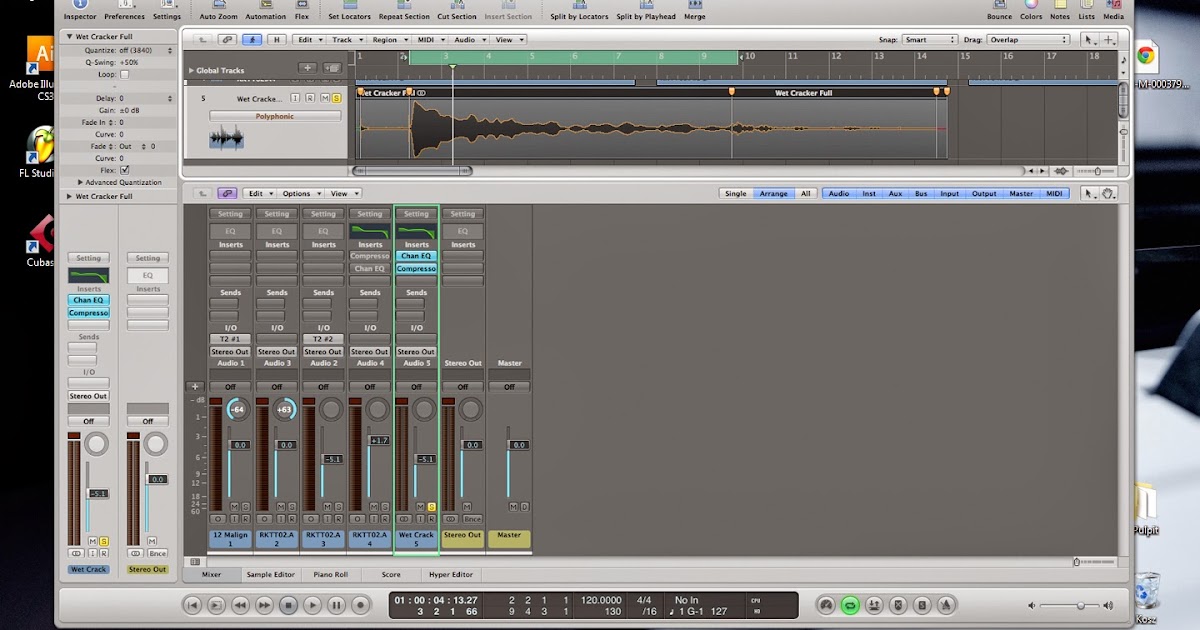Record-enable the Wet Cracker track header
Screen dimensions: 1200x630
311,98
